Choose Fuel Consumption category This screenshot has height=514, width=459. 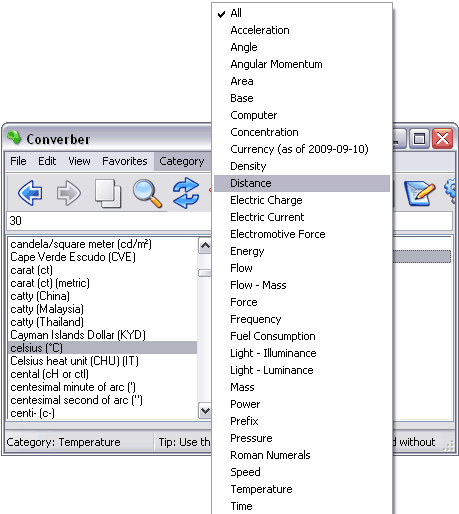[x=302, y=336]
